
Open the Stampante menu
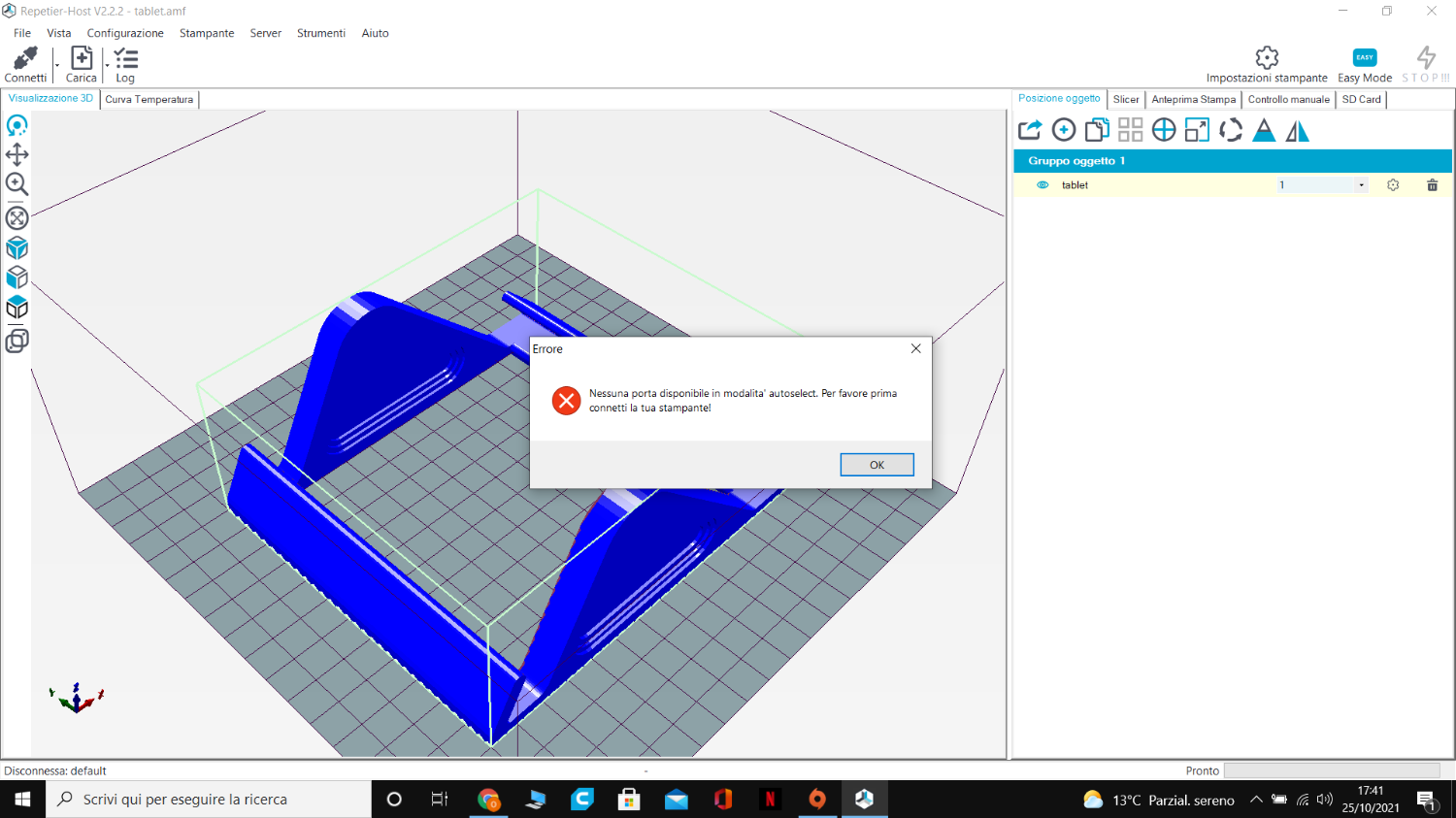pos(207,33)
